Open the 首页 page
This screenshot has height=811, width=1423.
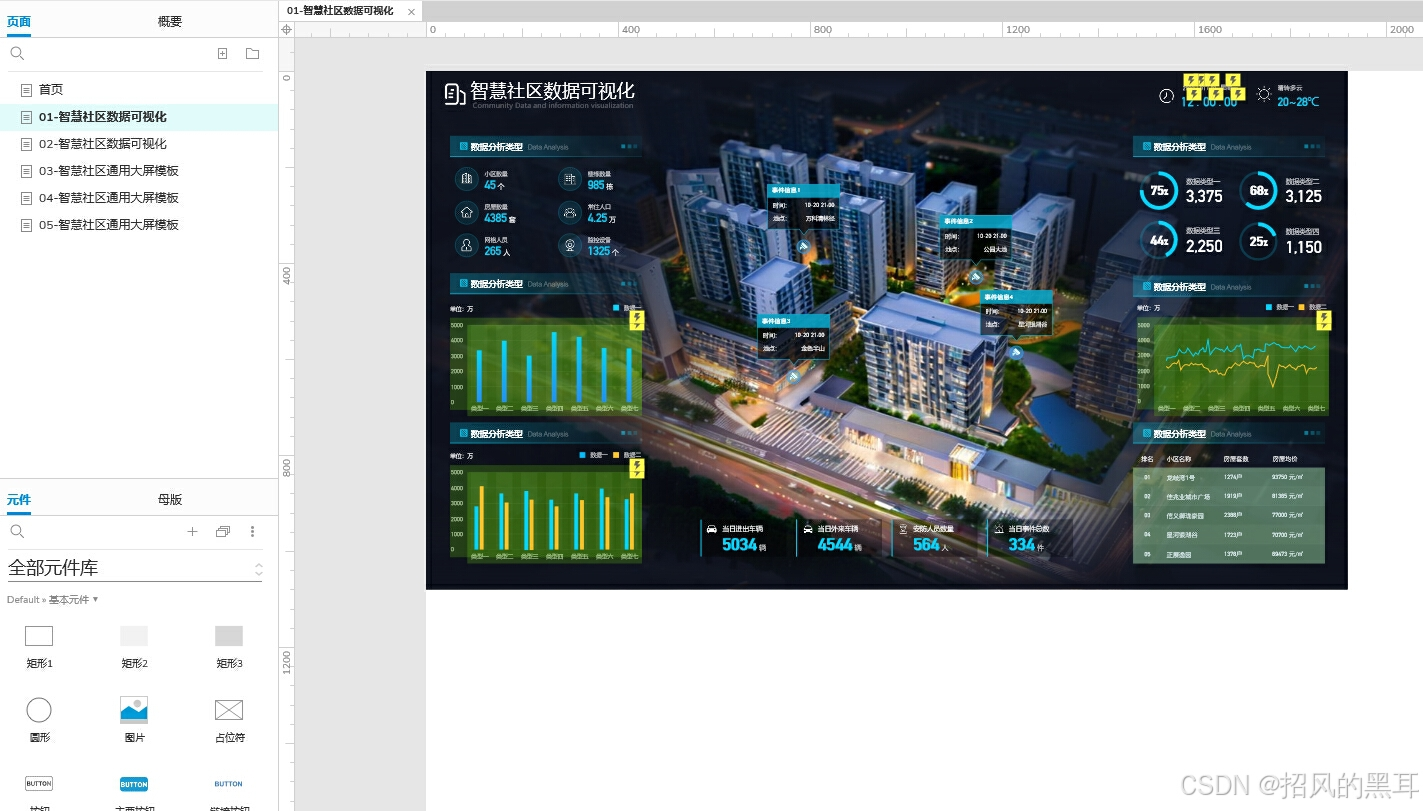click(50, 90)
